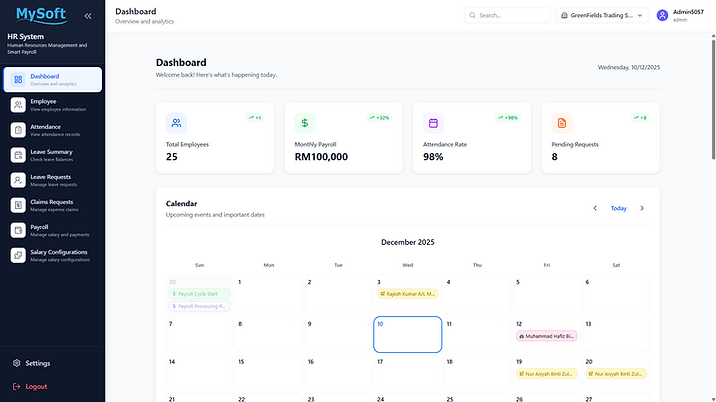Select the December 1 calendar cell
Screen dimensions: 716x402
coord(269,294)
